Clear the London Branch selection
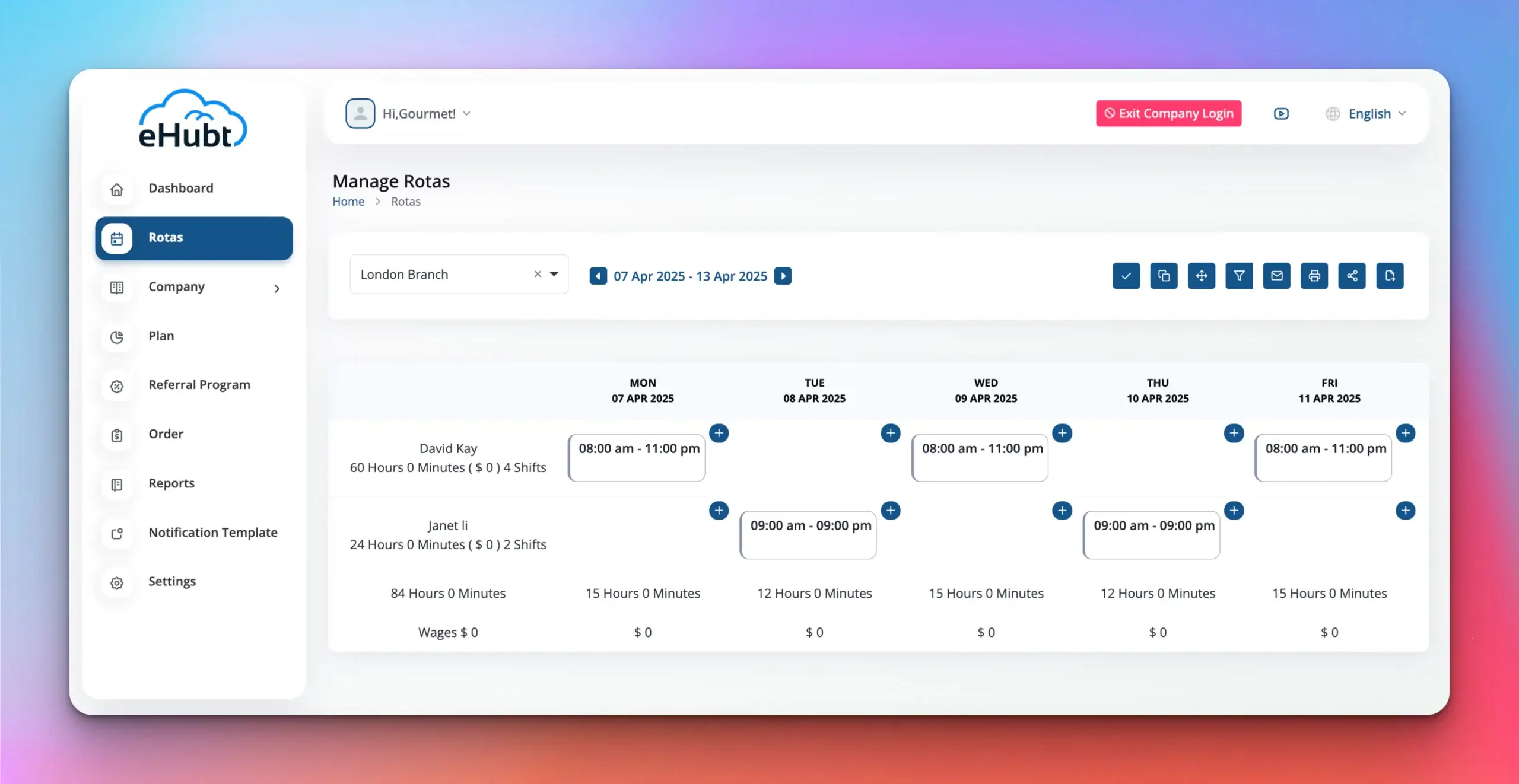The height and width of the screenshot is (784, 1519). 538,274
